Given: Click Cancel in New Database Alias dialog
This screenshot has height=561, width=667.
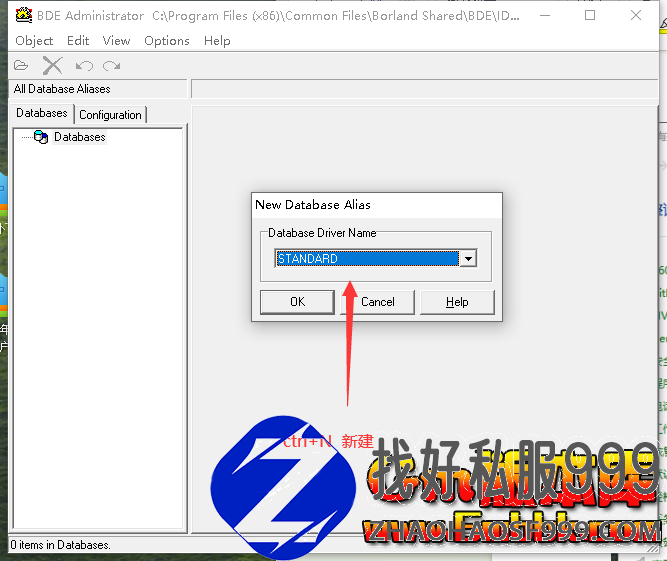Looking at the screenshot, I should point(378,302).
